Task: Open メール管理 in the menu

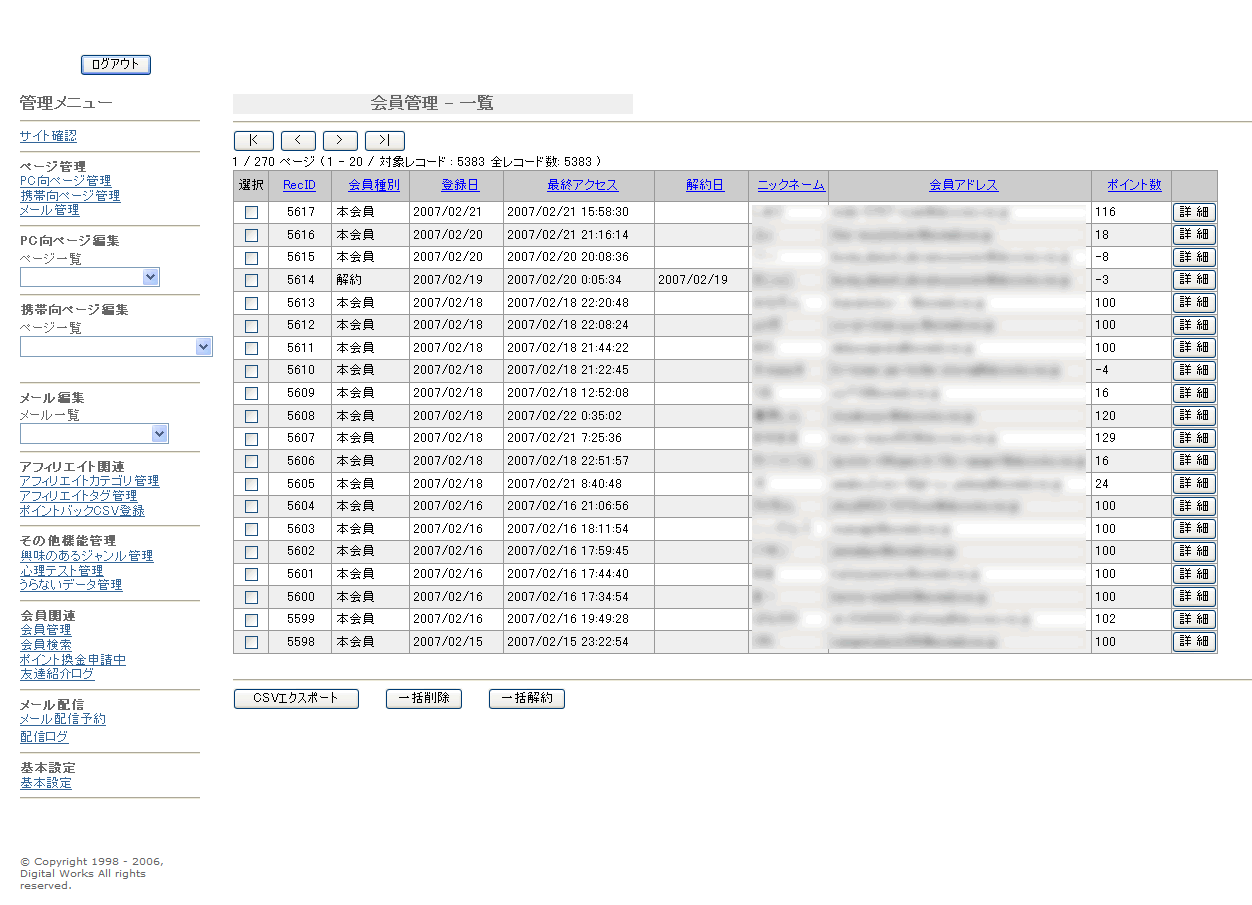Action: click(x=50, y=210)
